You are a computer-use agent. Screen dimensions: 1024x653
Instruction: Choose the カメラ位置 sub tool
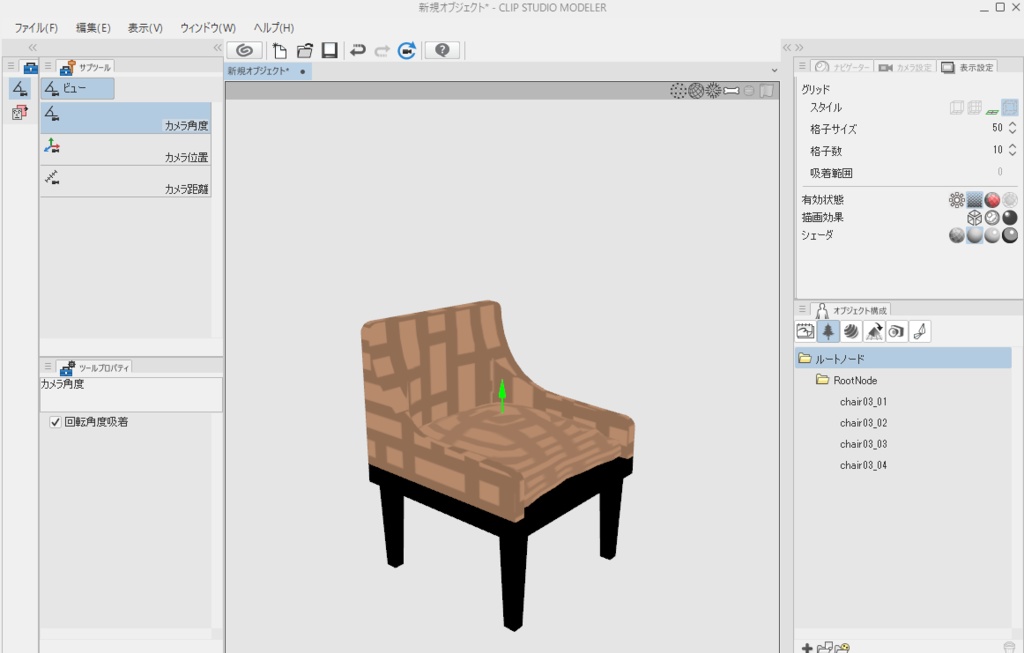point(126,150)
